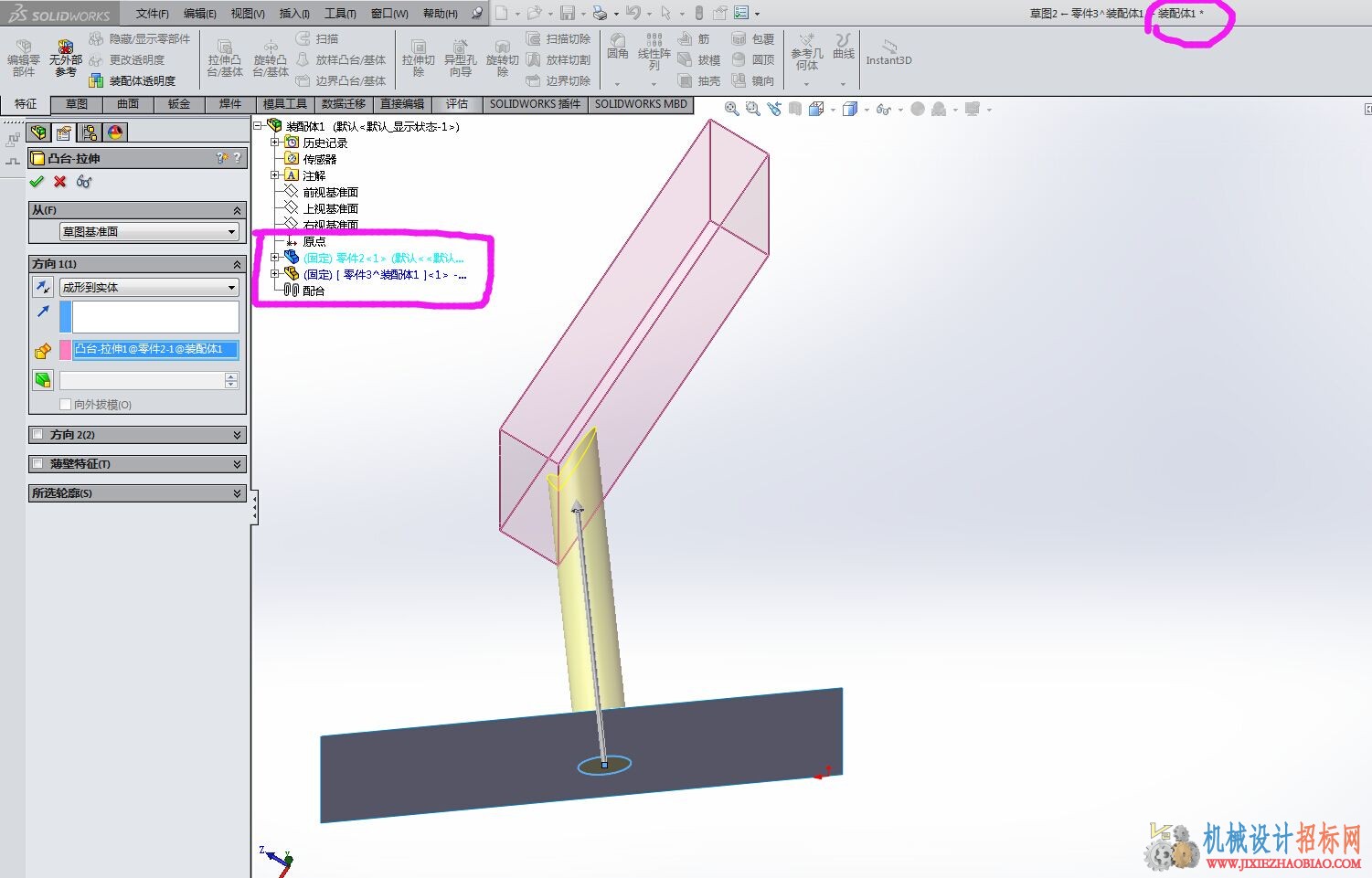Expand the 所选轮廓(S) section
Image resolution: width=1372 pixels, height=878 pixels.
pyautogui.click(x=137, y=493)
